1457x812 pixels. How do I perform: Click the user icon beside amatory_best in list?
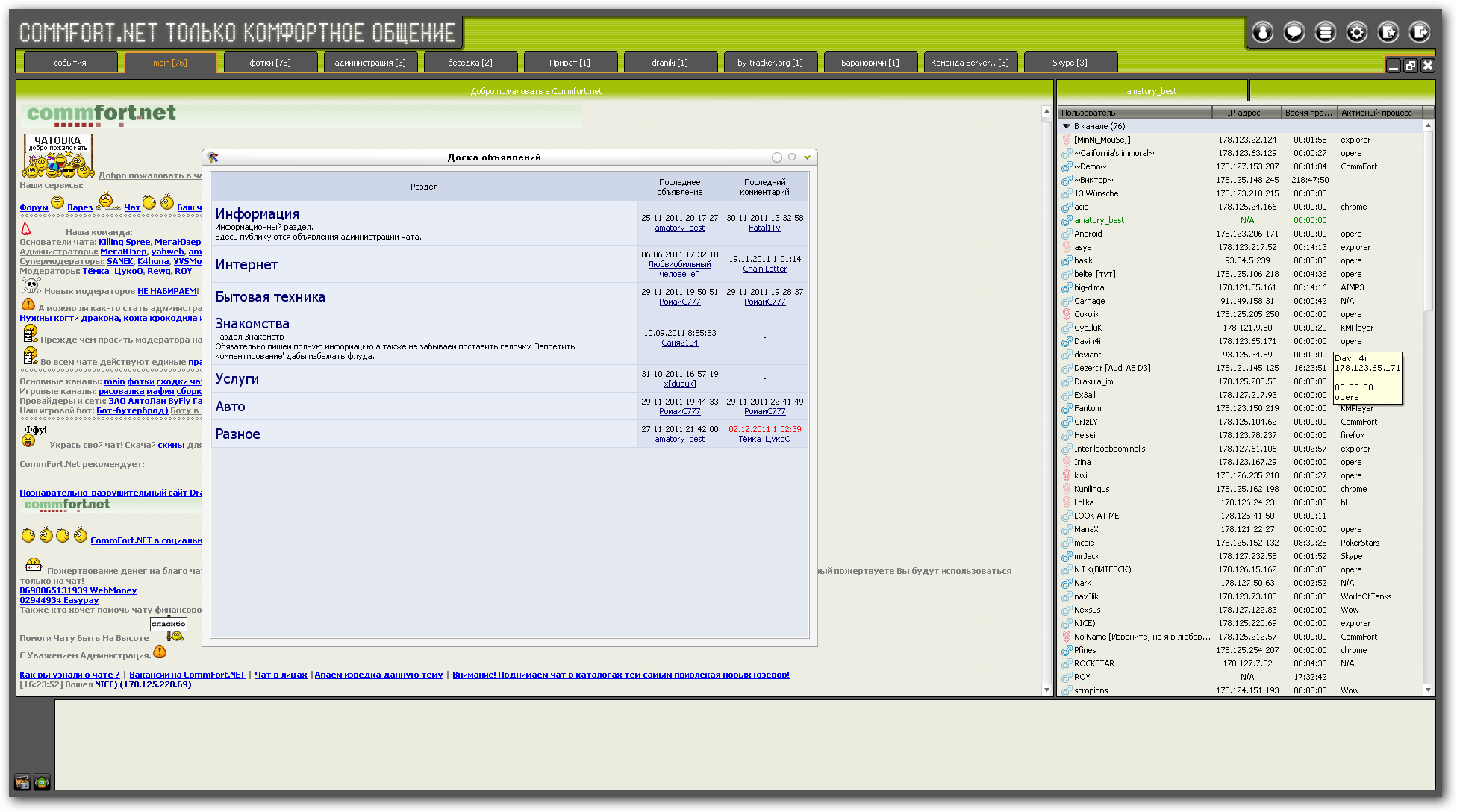1067,220
